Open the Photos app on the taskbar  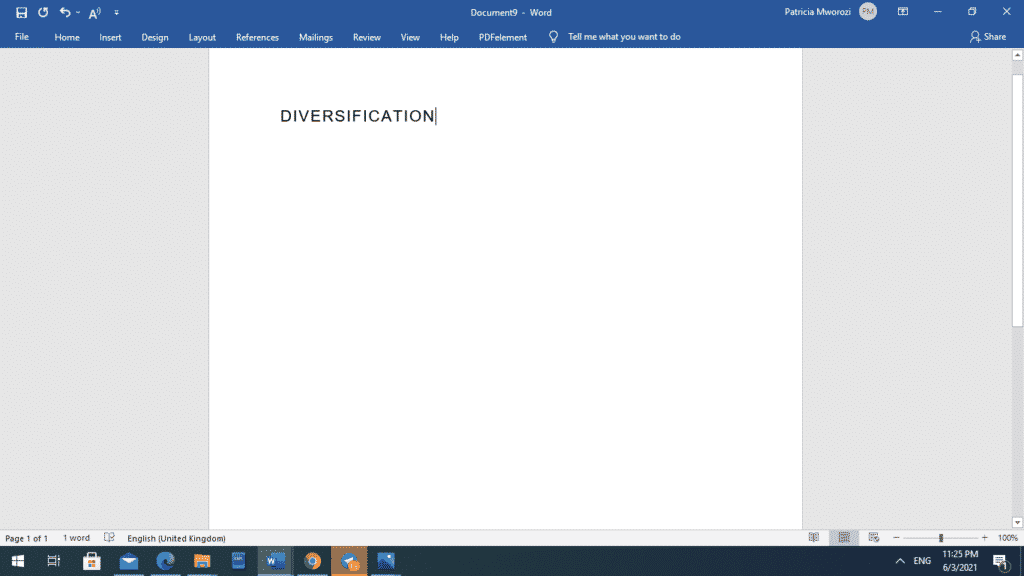pyautogui.click(x=385, y=561)
